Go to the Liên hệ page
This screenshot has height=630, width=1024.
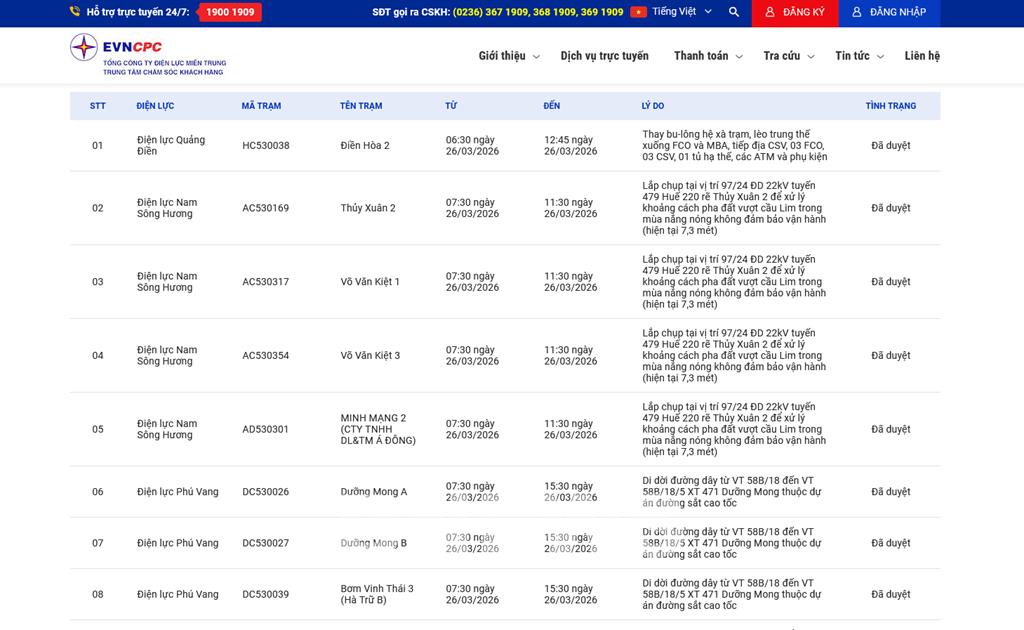[922, 56]
